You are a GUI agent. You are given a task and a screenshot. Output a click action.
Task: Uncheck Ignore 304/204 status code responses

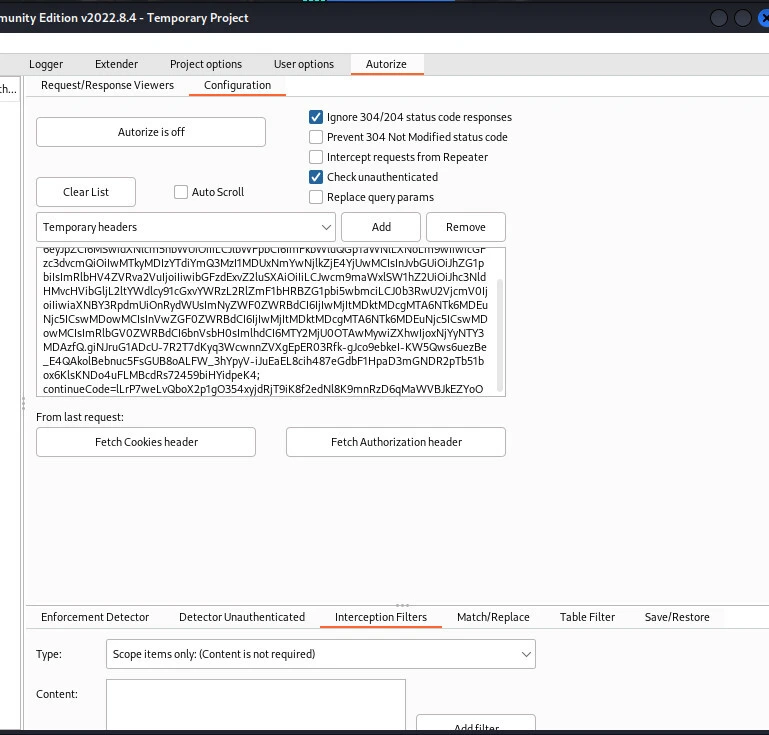[x=316, y=117]
